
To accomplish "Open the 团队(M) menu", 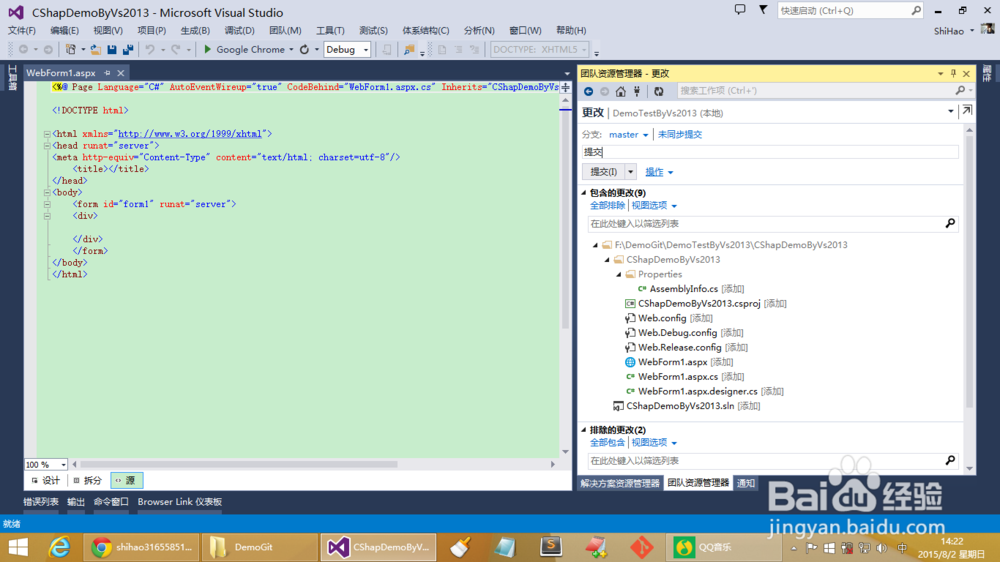I will (x=285, y=31).
